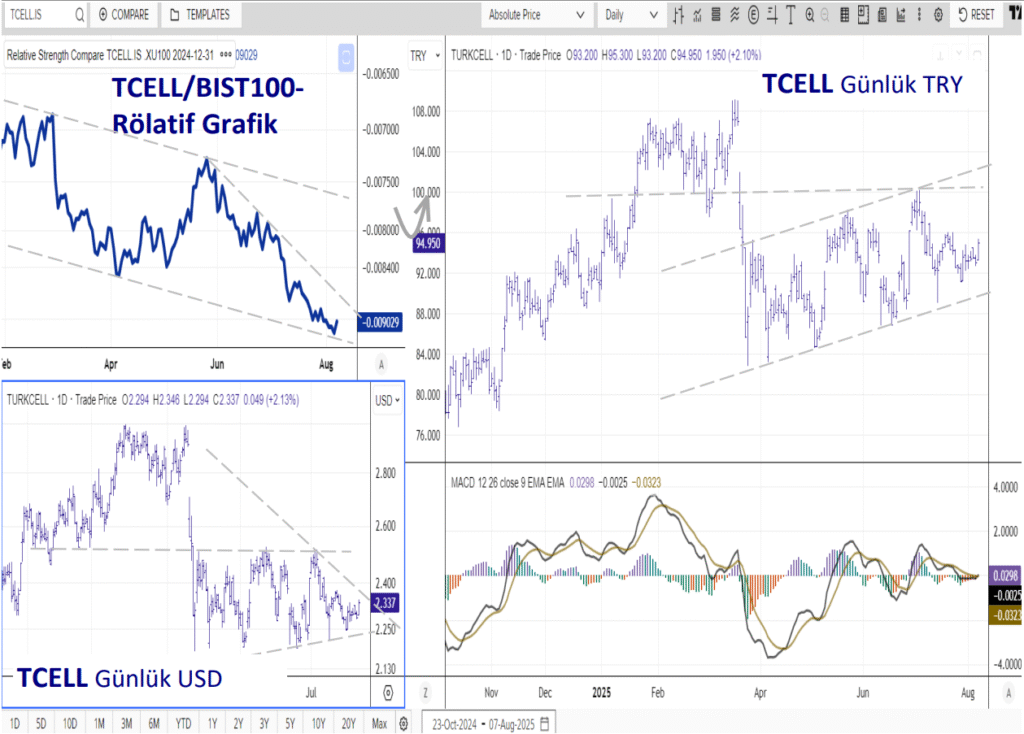Click the circled-E events icon in the toolbar

(752, 13)
